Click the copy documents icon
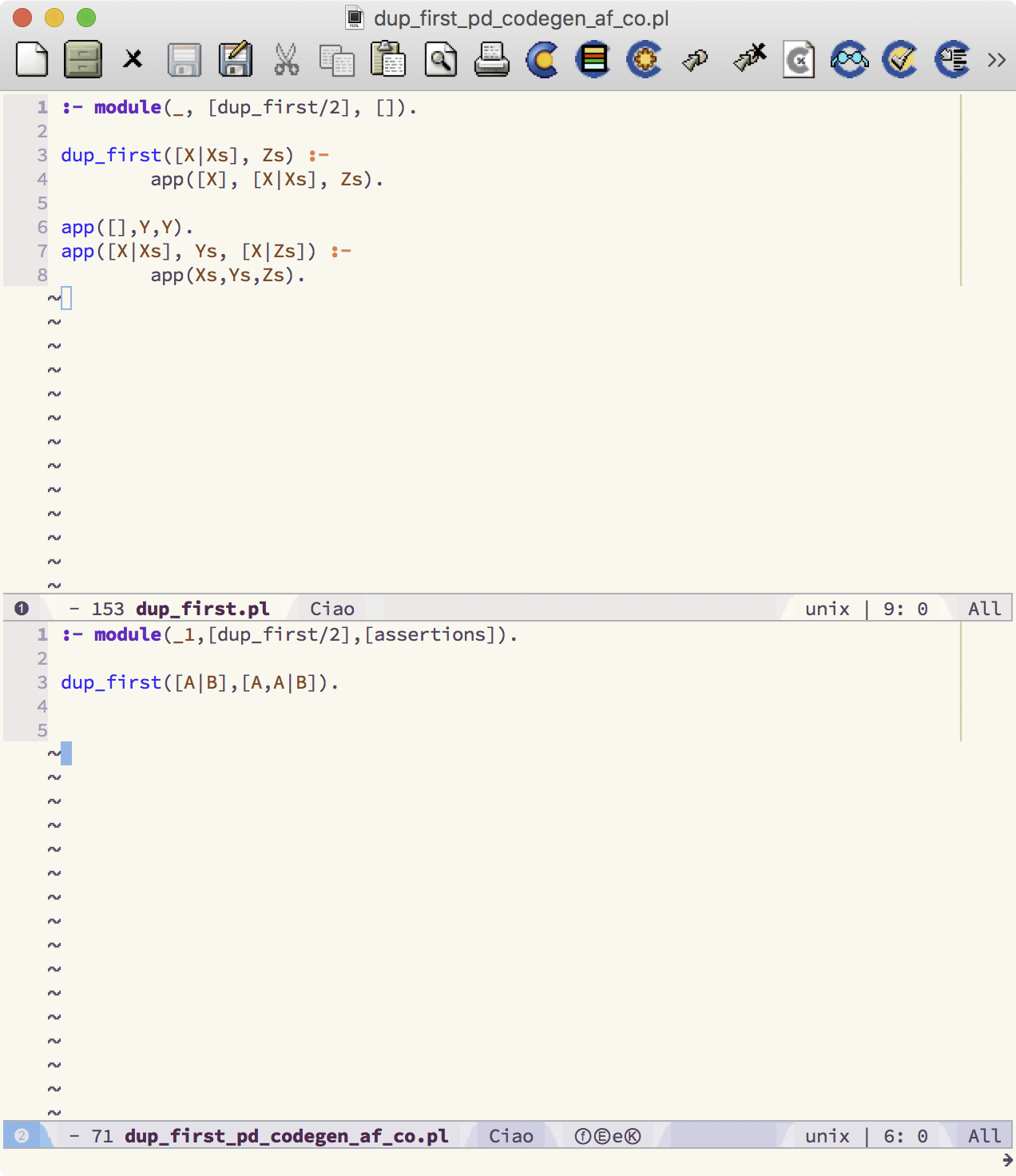 (x=336, y=60)
